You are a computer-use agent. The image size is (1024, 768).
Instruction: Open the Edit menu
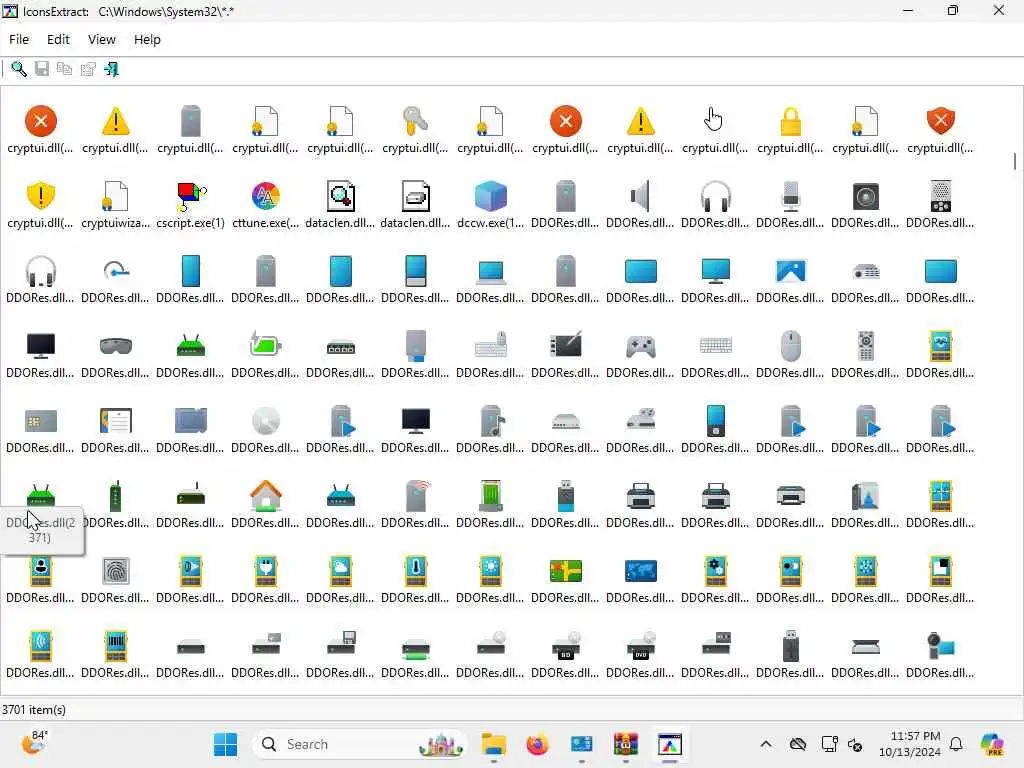click(58, 39)
